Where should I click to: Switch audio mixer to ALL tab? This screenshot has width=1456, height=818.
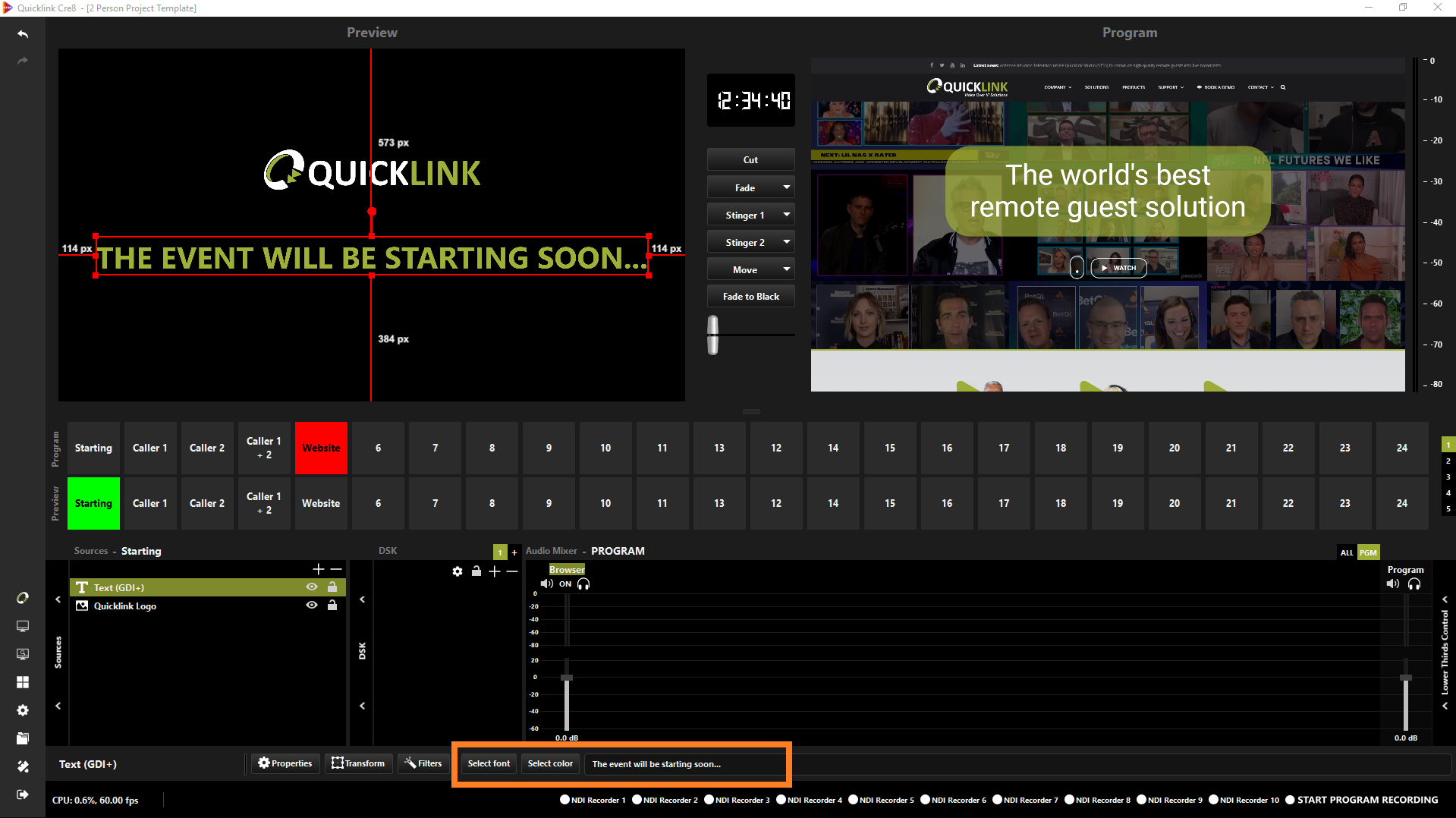[1347, 552]
